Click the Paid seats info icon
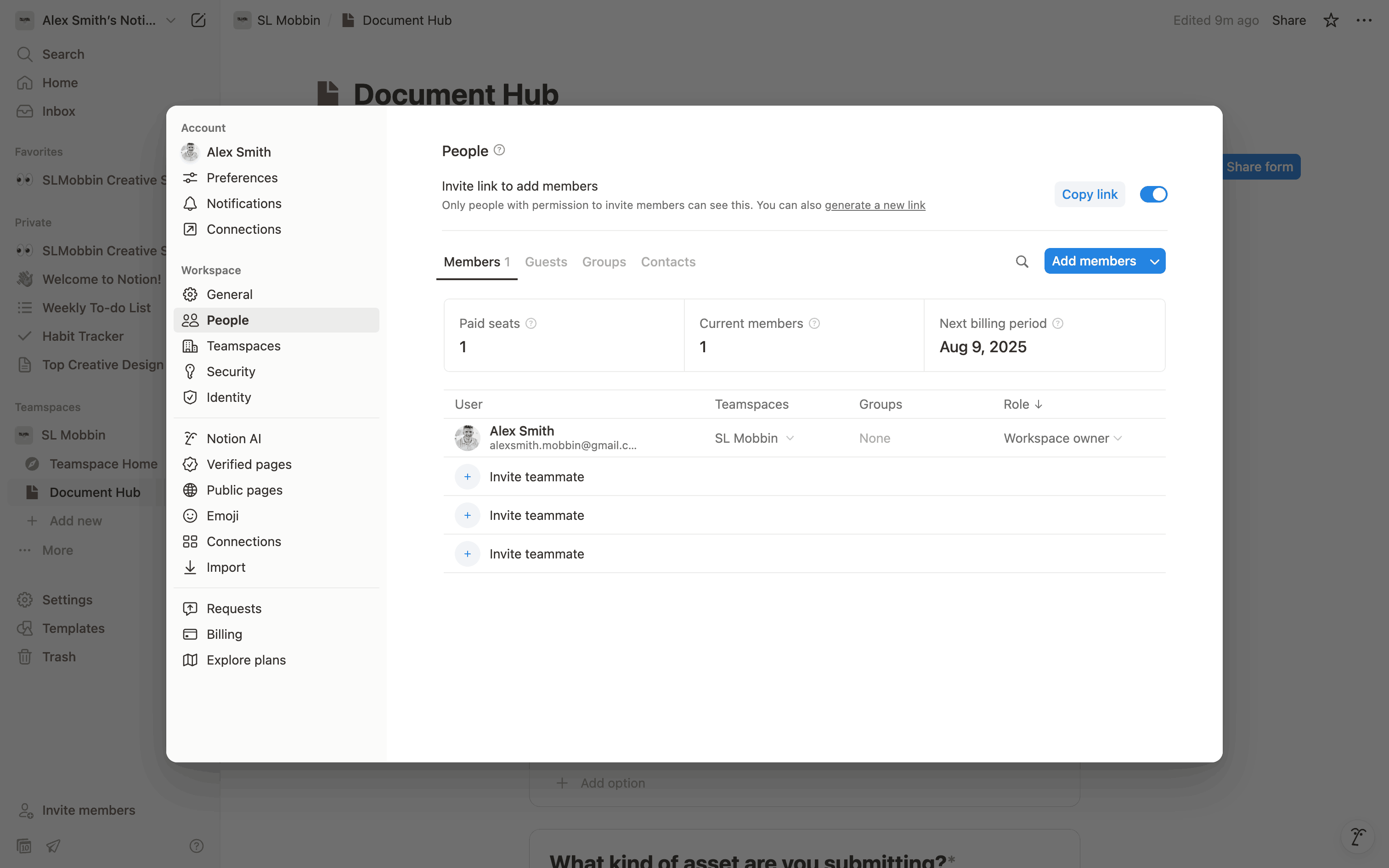Screen dimensions: 1389x868 pos(531,324)
